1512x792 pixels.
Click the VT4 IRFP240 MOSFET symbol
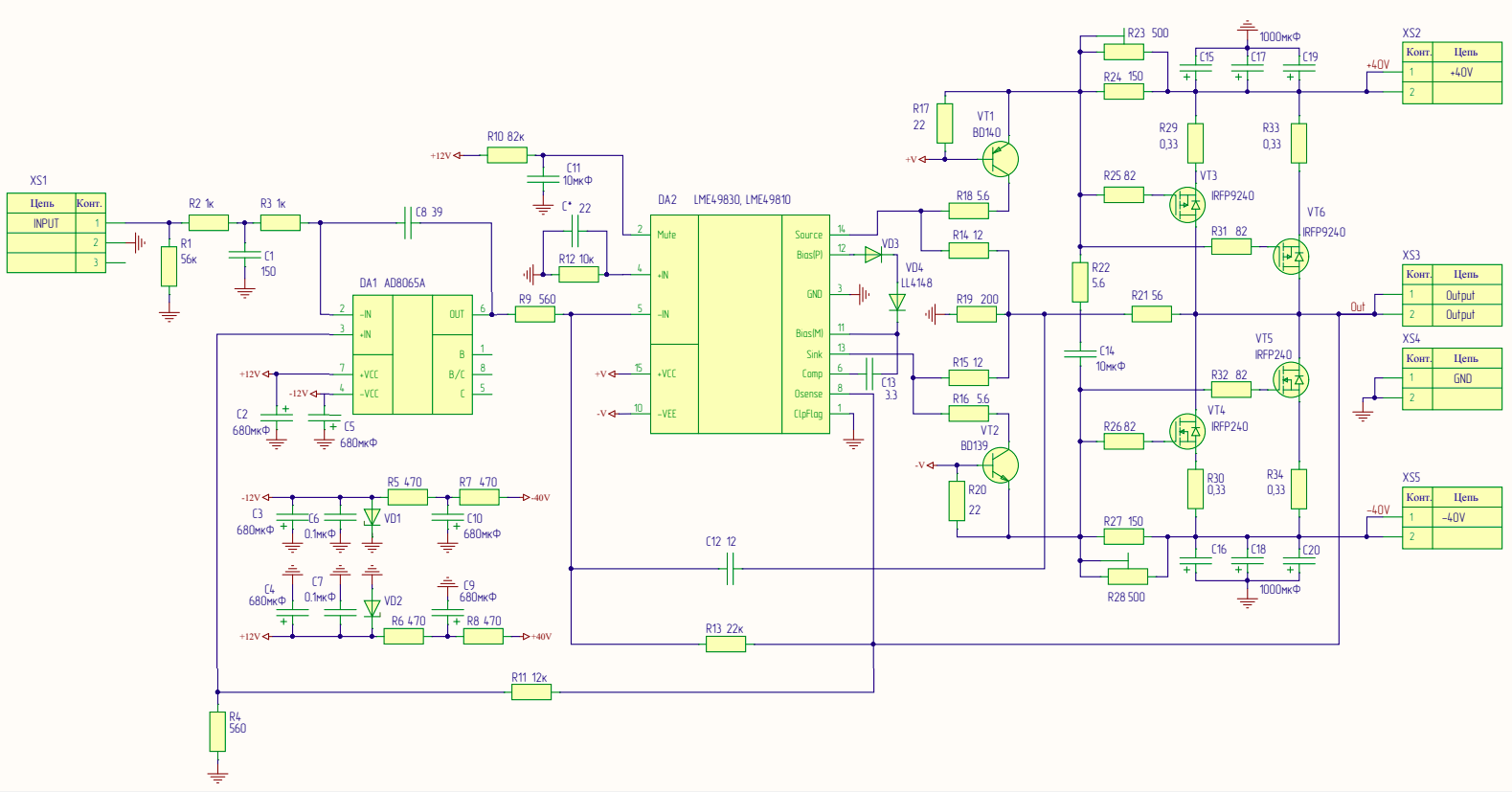pos(1187,432)
